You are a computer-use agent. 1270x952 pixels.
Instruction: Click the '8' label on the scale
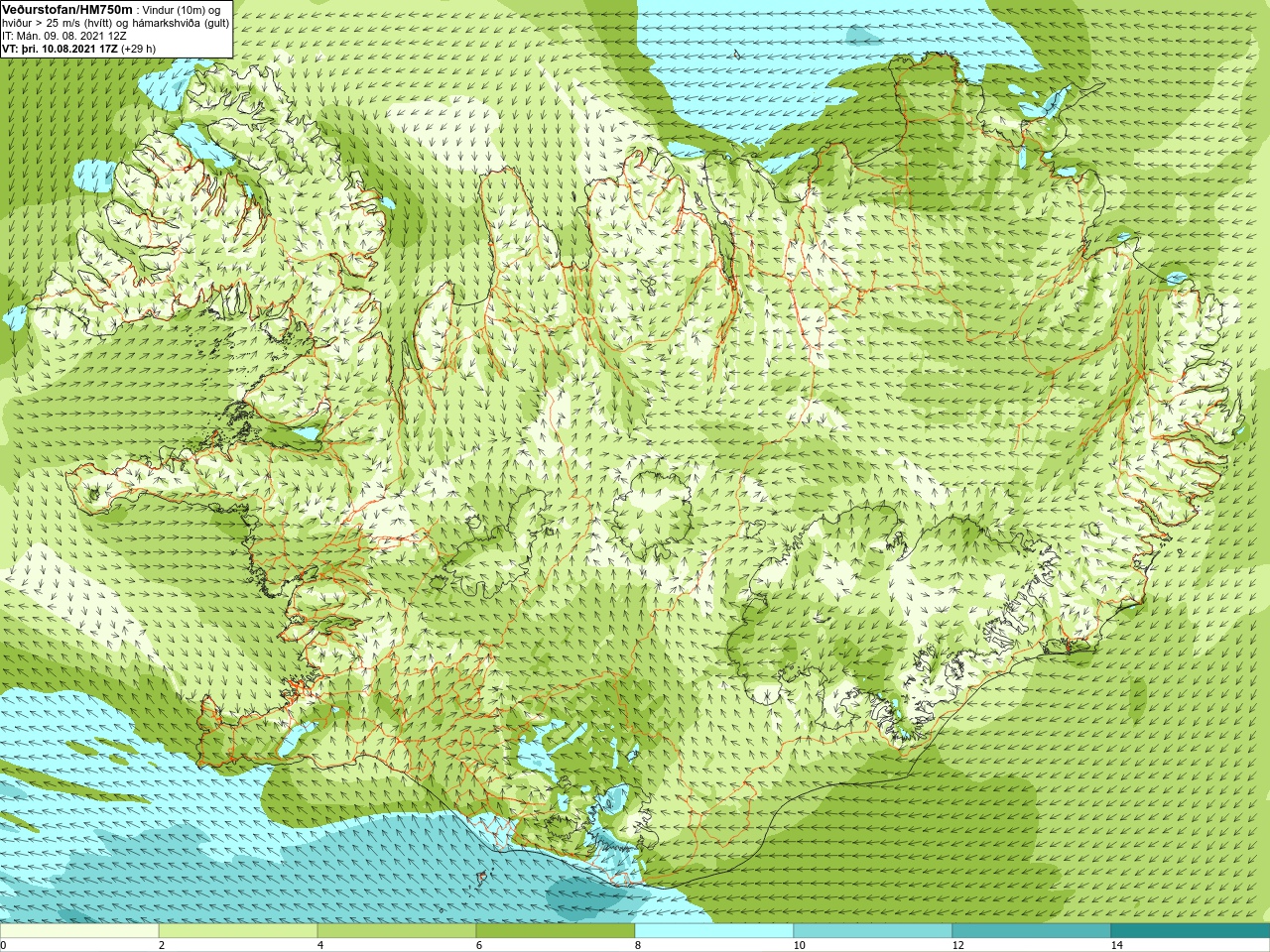(x=638, y=945)
